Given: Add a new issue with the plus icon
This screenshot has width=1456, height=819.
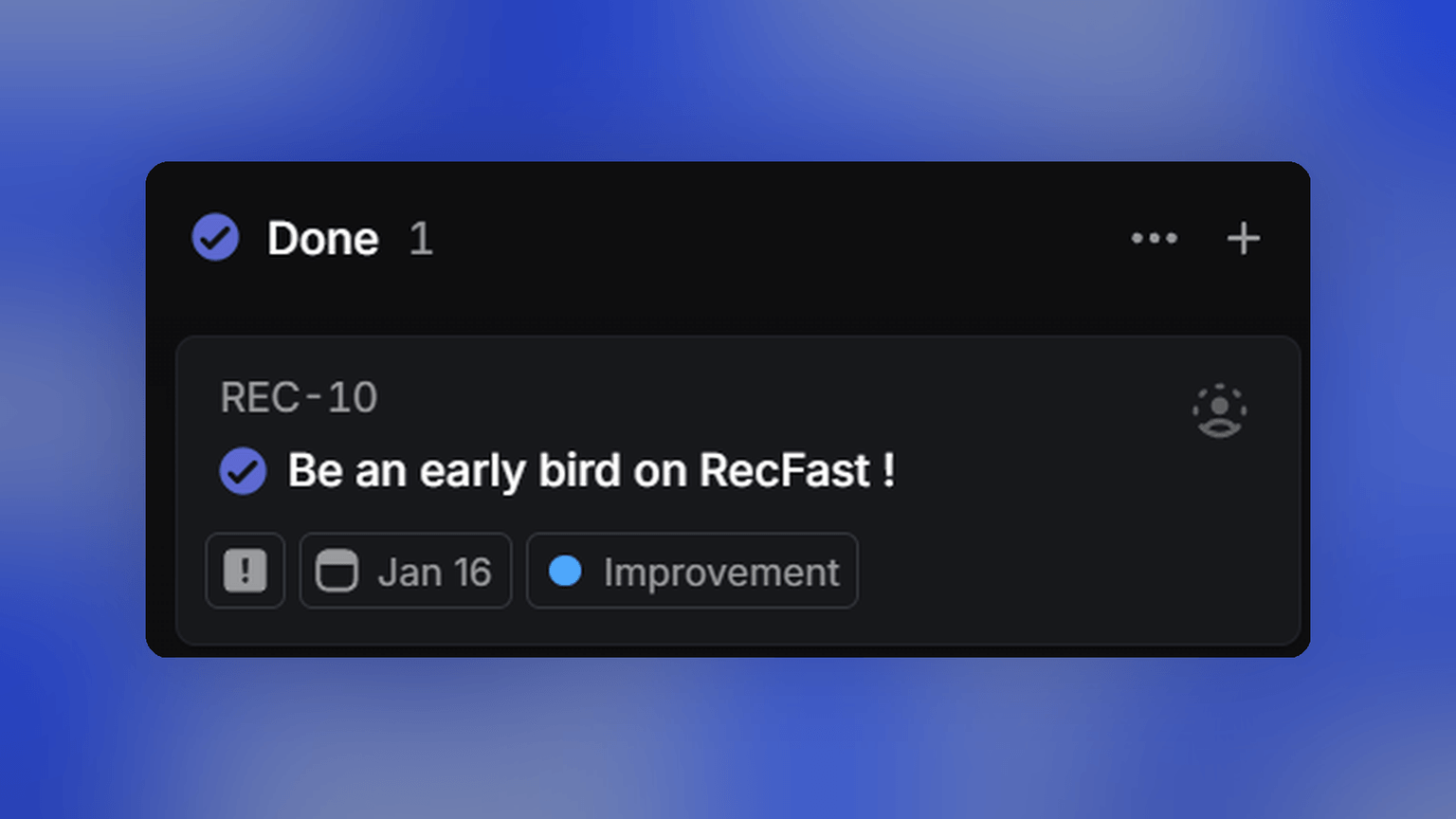Looking at the screenshot, I should click(1243, 238).
